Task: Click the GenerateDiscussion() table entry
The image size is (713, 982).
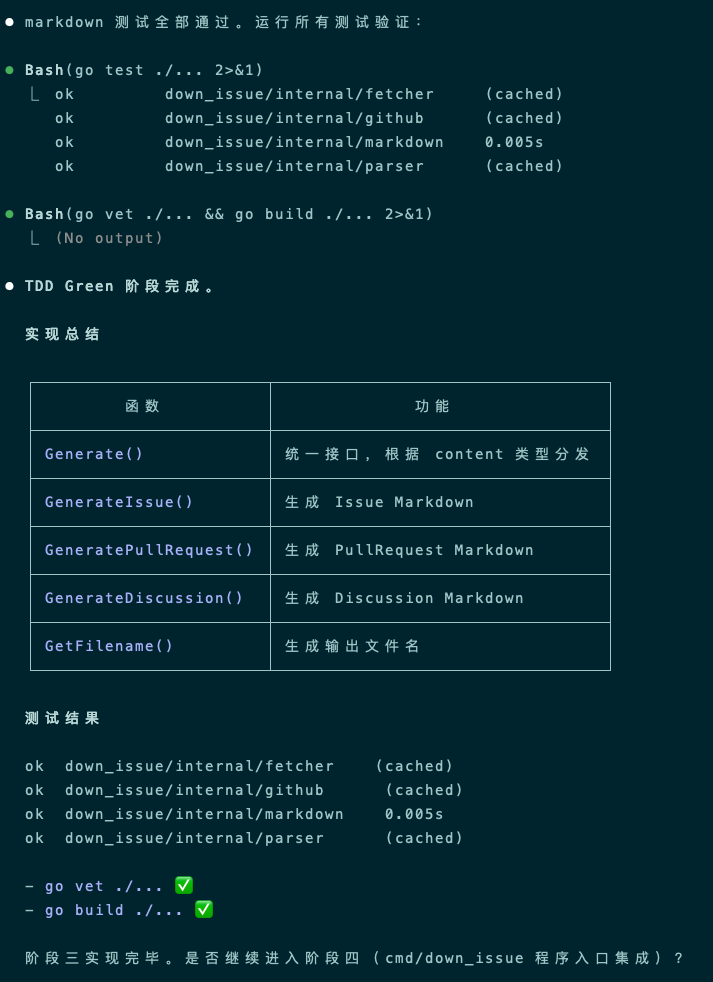Action: (144, 598)
